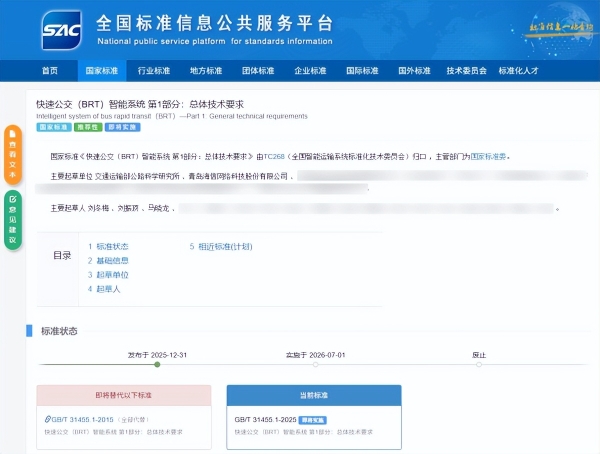
Task: Click the 目录 label
Action: [62, 255]
